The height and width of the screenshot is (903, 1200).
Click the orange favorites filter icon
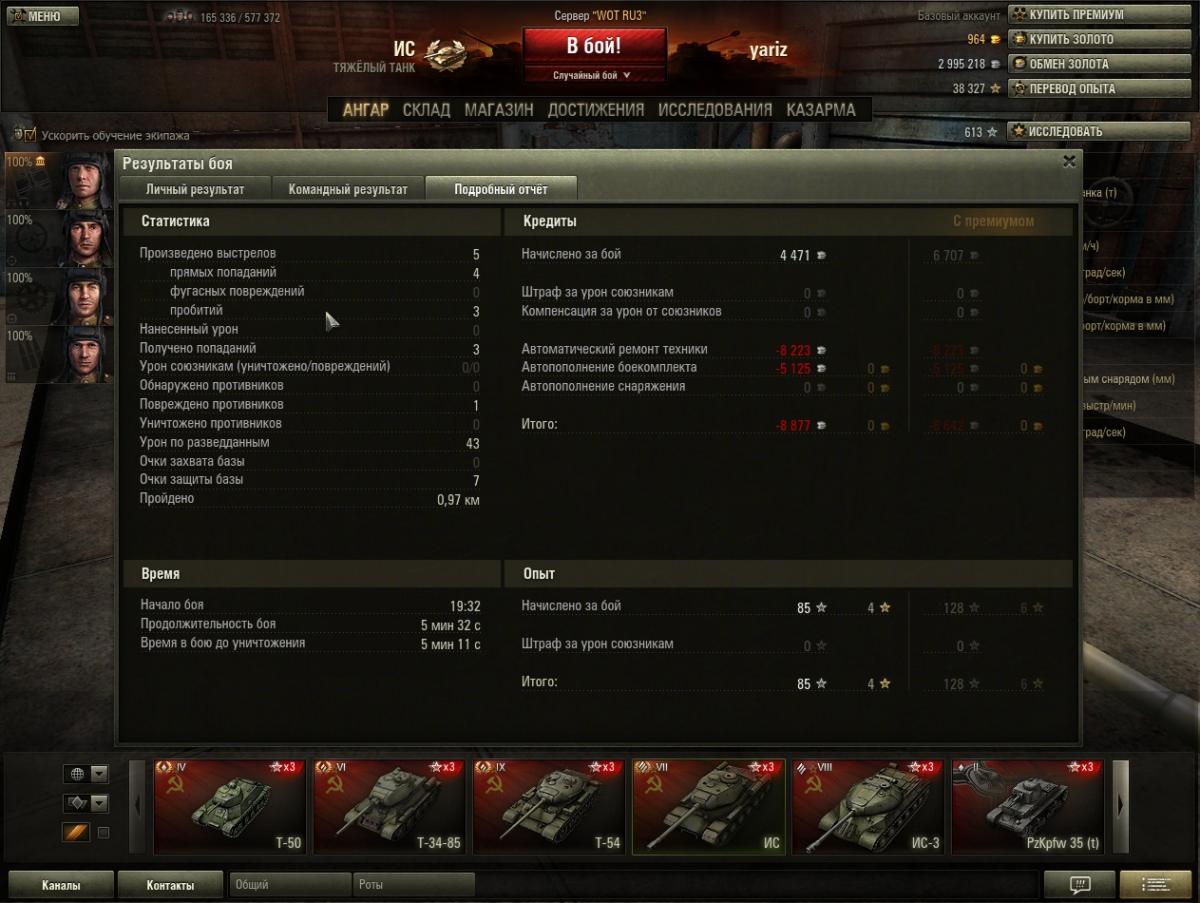pos(77,832)
